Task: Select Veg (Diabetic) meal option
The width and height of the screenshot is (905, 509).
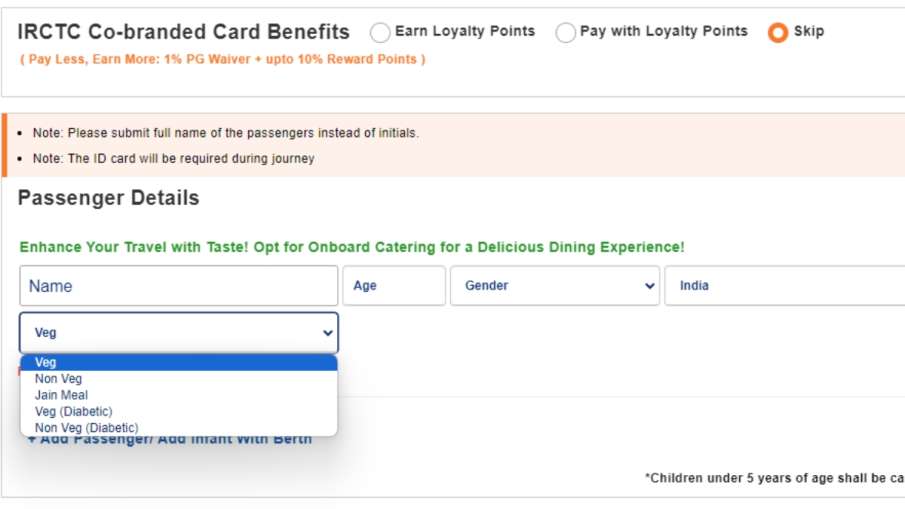Action: 74,412
